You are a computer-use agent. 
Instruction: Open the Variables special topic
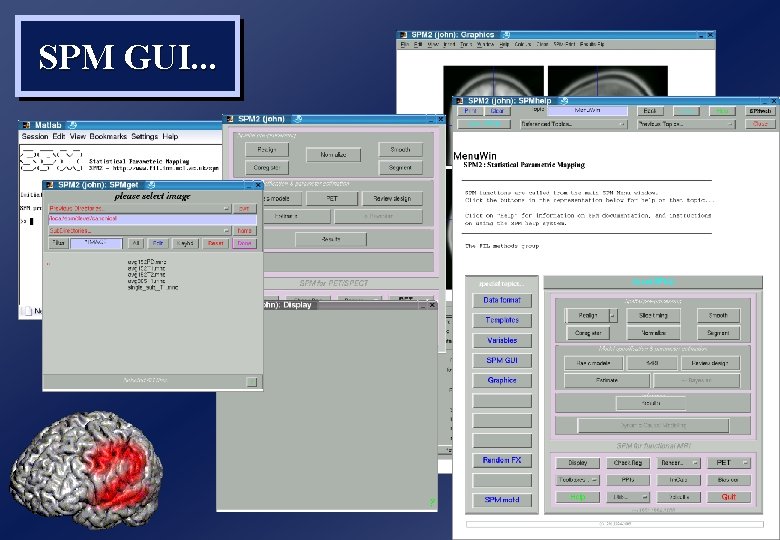502,341
